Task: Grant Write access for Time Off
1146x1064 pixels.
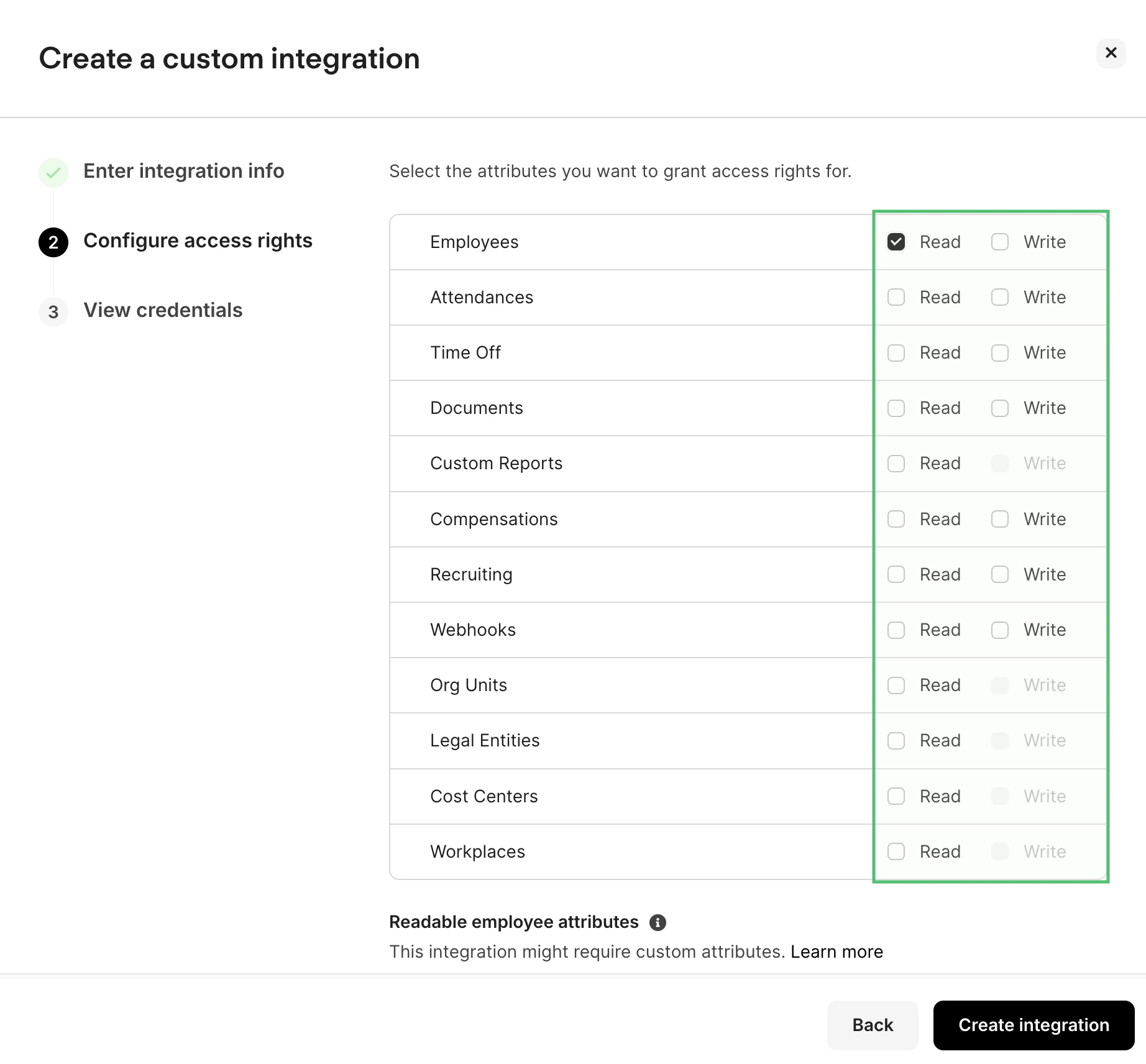Action: coord(999,352)
